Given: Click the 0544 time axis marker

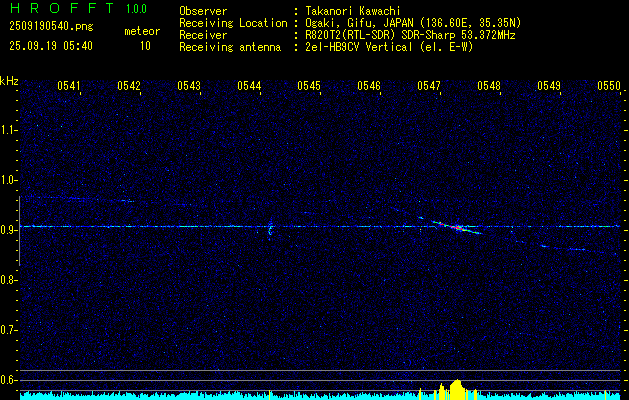Looking at the screenshot, I should coord(249,85).
